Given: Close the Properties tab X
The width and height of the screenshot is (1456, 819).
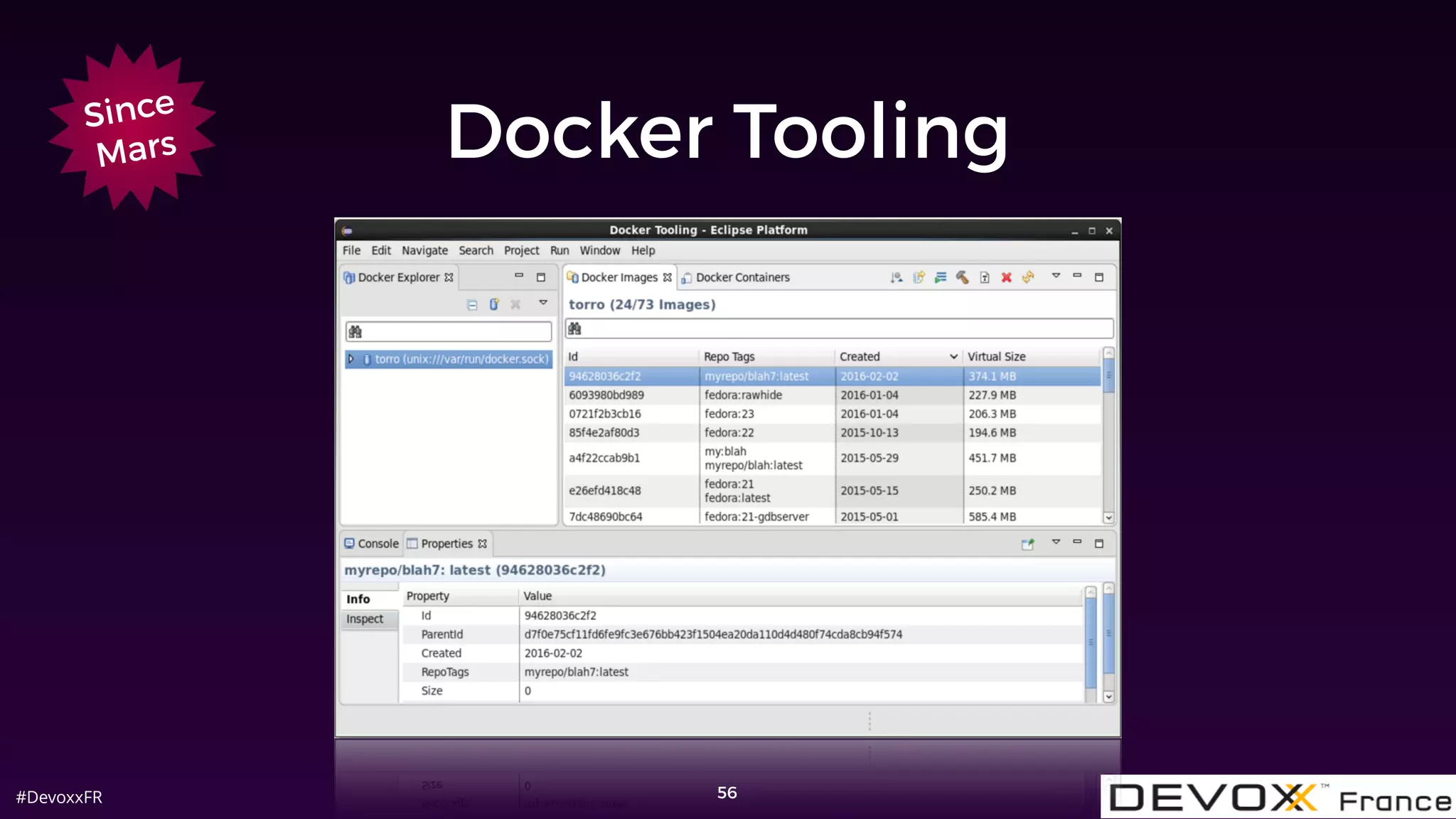Looking at the screenshot, I should 482,544.
